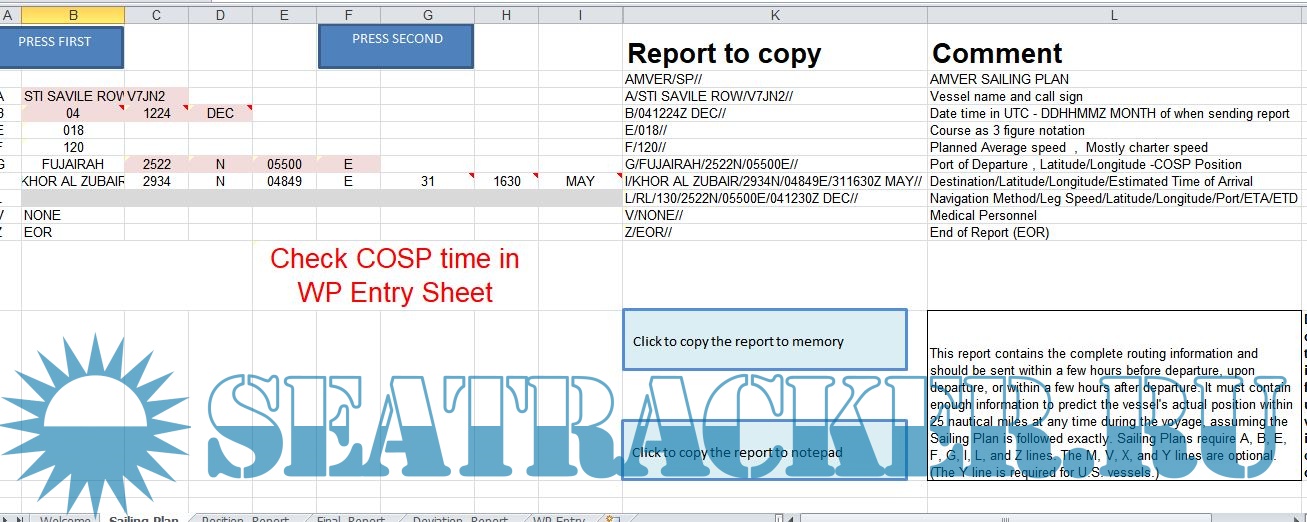This screenshot has width=1307, height=522.
Task: Select column K header
Action: point(775,16)
